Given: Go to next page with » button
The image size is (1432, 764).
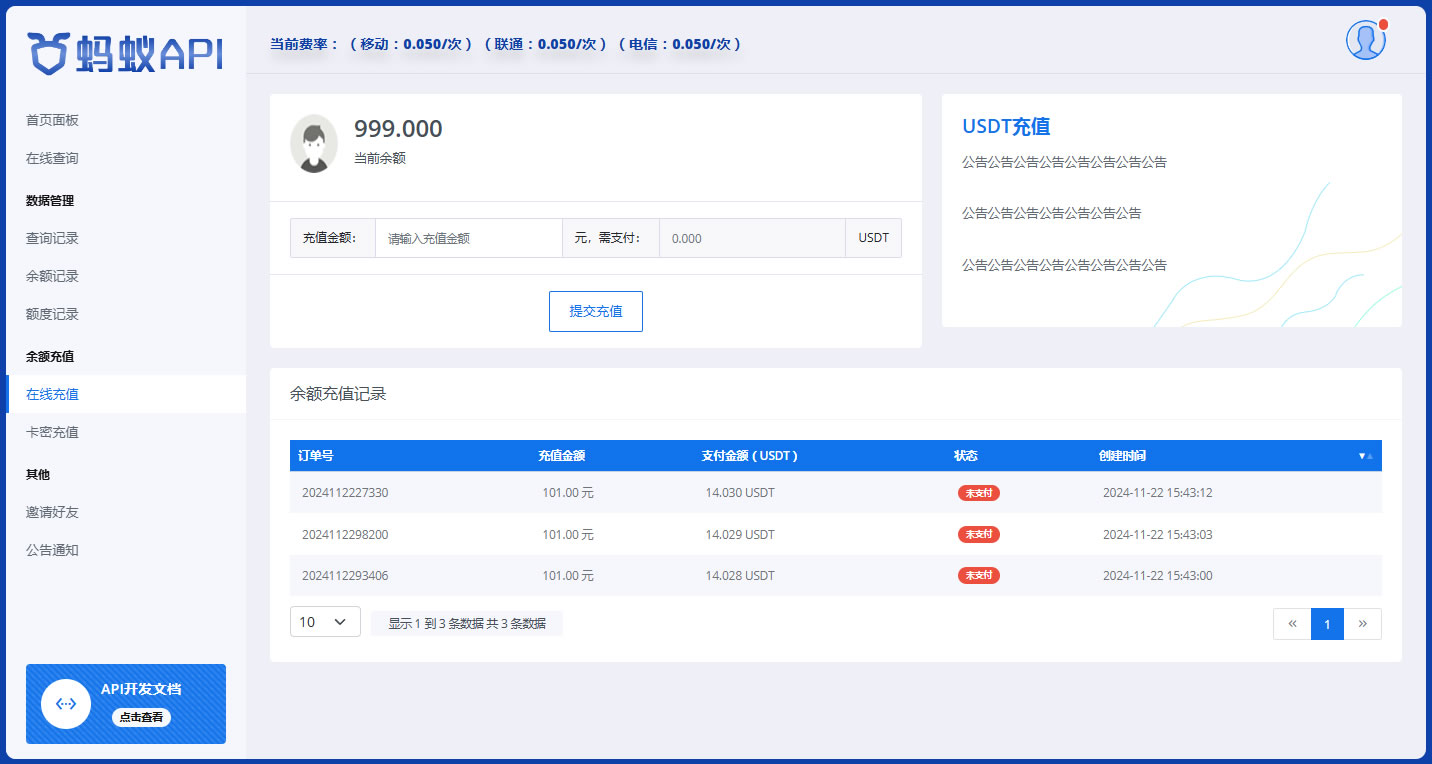Looking at the screenshot, I should (1362, 624).
